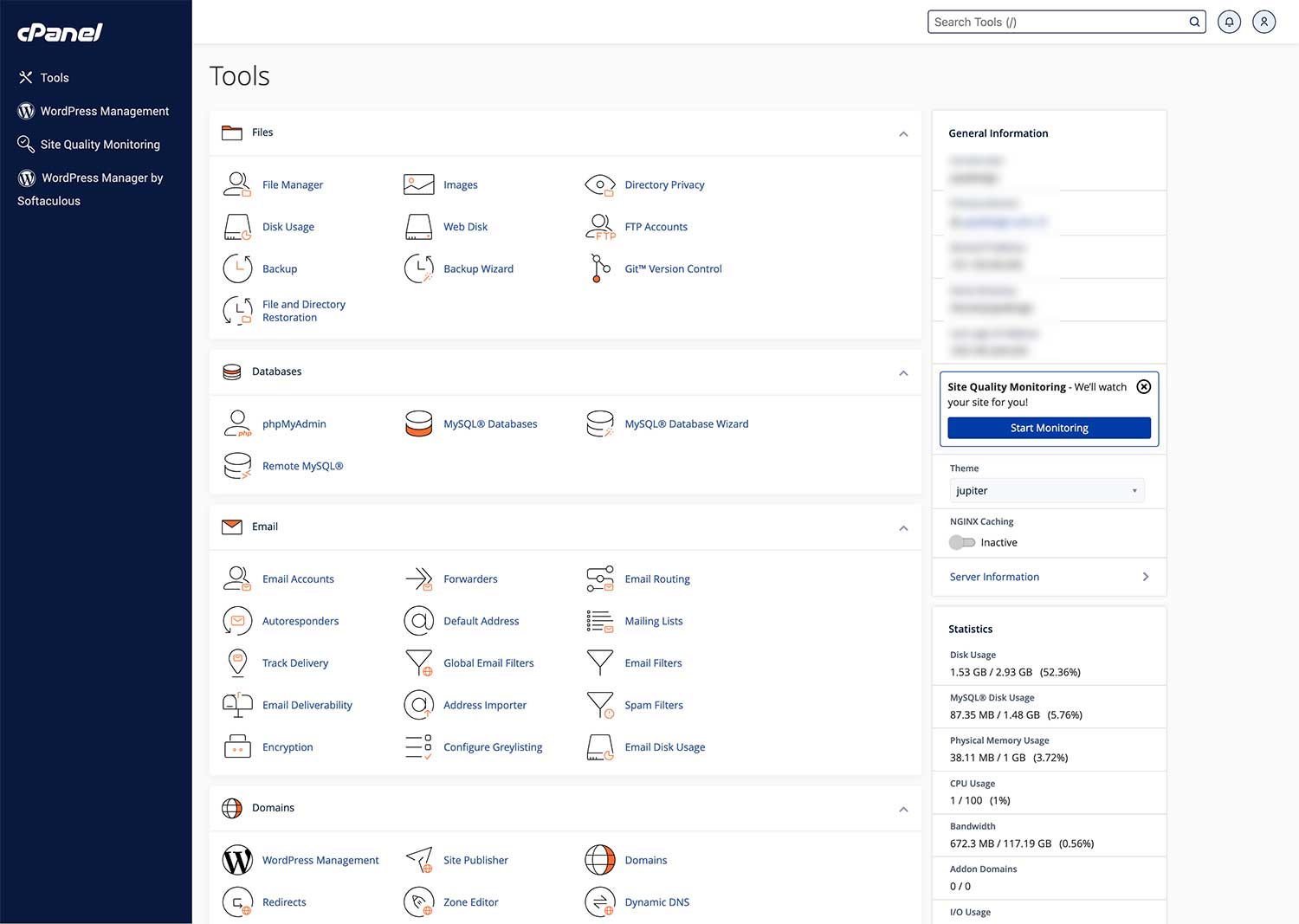Open WordPress Manager by Softaculous in sidebar

[91, 189]
